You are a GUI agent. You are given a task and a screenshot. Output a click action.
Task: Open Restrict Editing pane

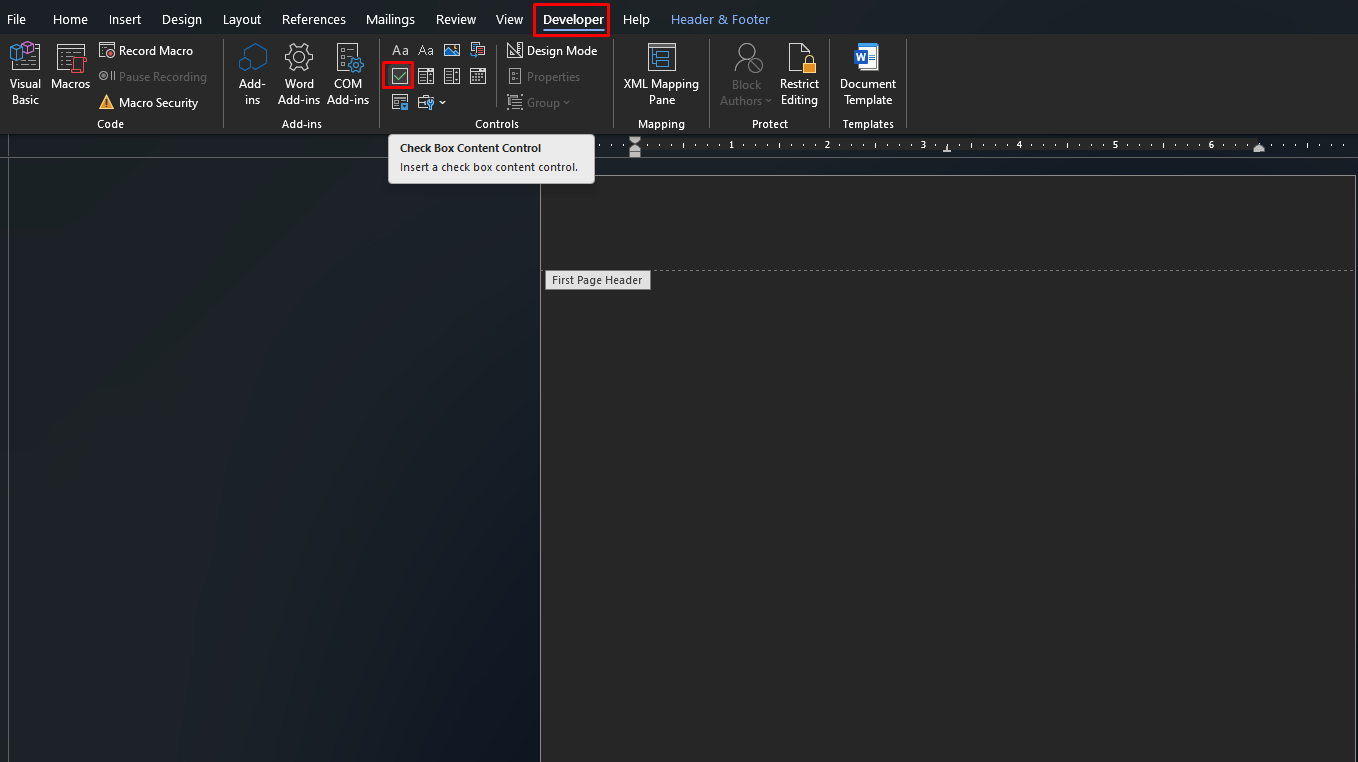click(799, 74)
